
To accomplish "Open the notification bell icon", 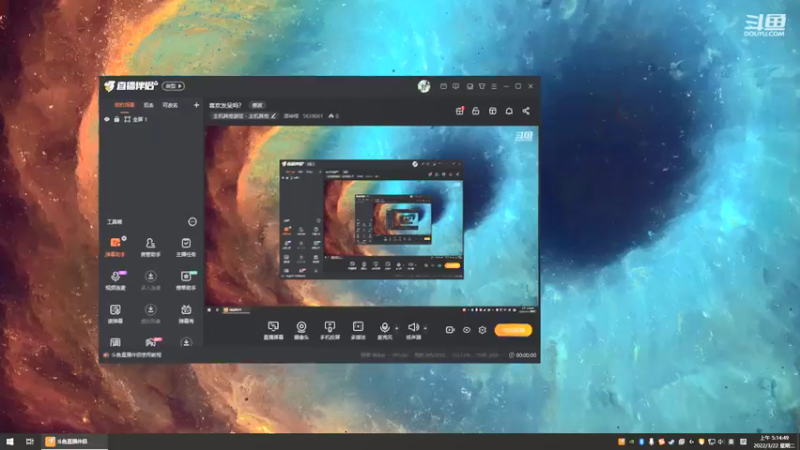I will point(509,111).
